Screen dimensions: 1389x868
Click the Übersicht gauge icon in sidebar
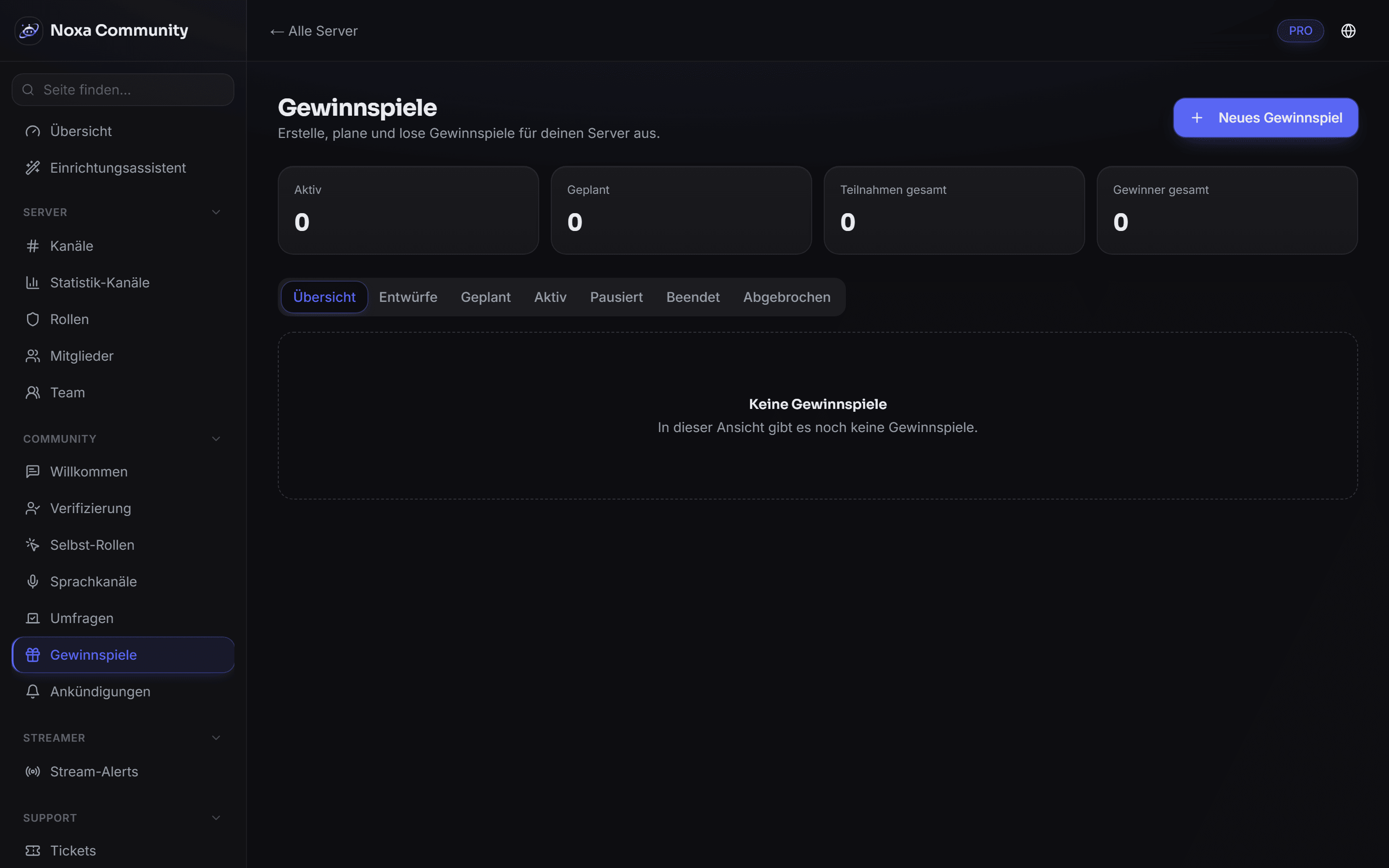(x=33, y=132)
